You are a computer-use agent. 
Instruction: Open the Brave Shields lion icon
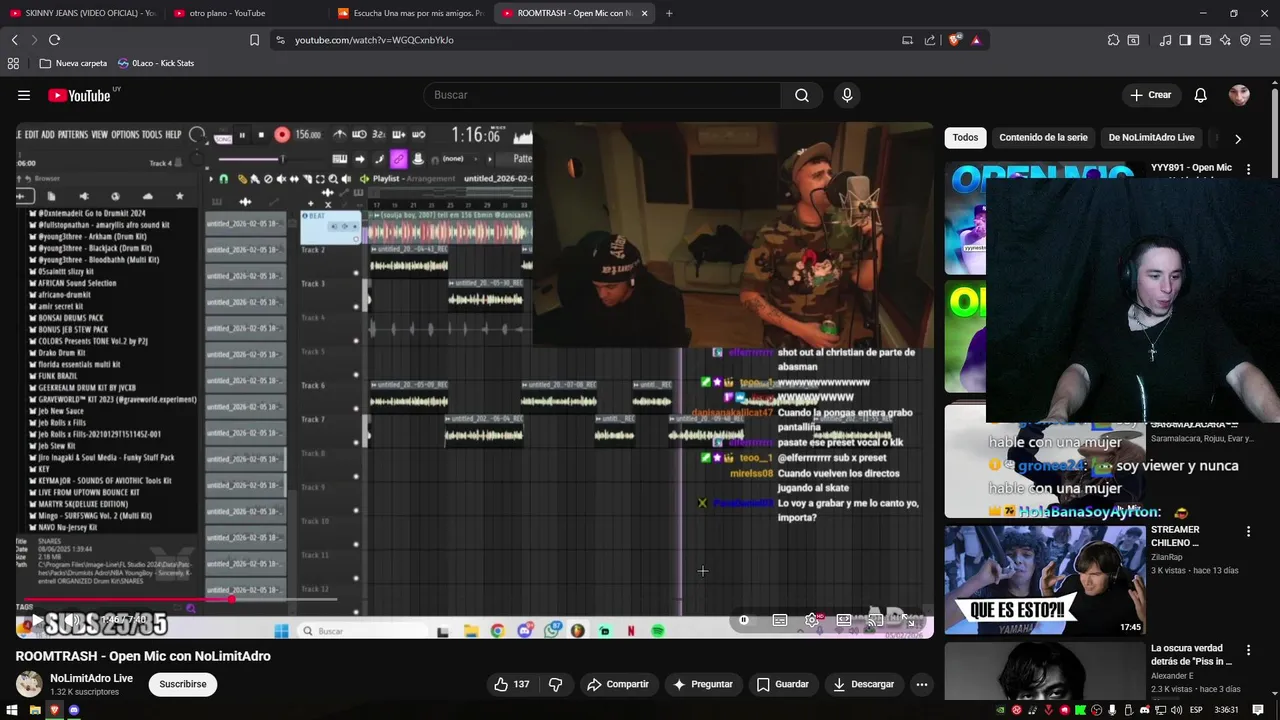[x=955, y=40]
